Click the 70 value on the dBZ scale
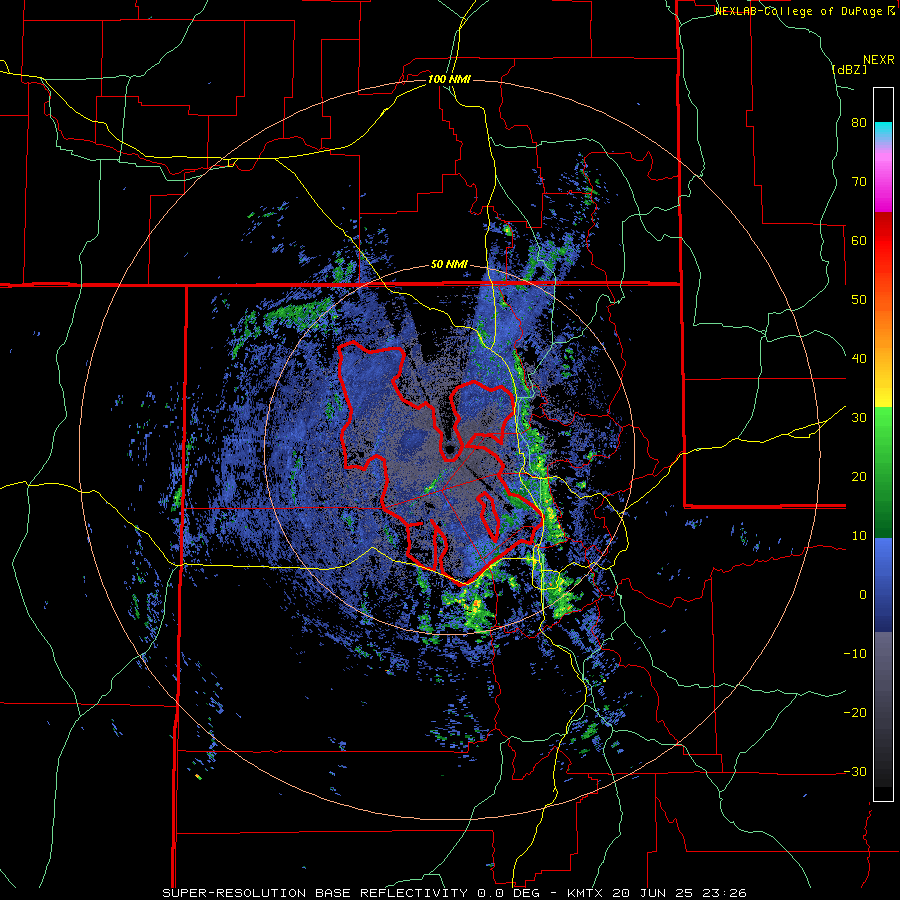The image size is (900, 900). [x=859, y=181]
